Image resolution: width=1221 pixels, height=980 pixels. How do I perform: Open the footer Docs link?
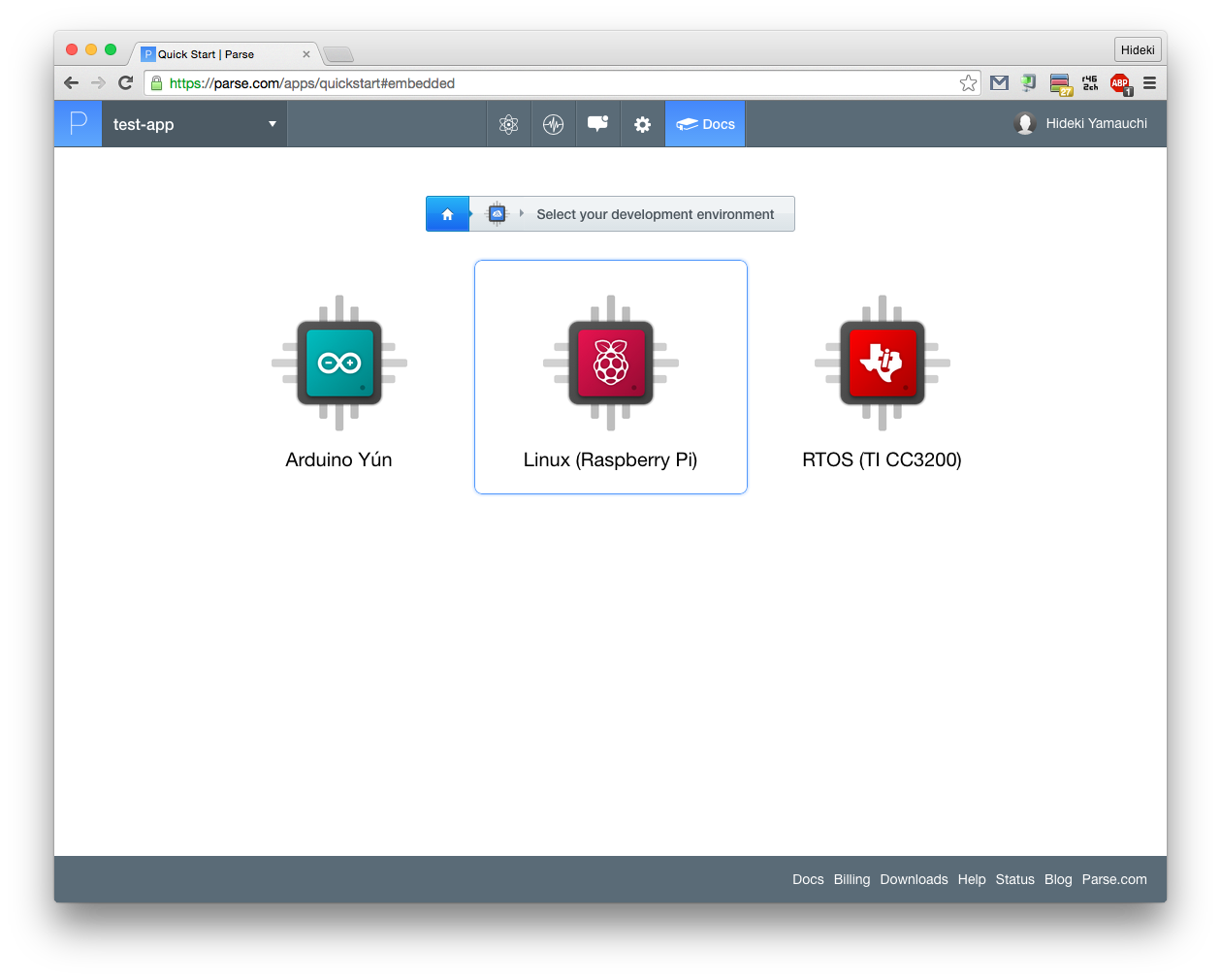pos(808,879)
